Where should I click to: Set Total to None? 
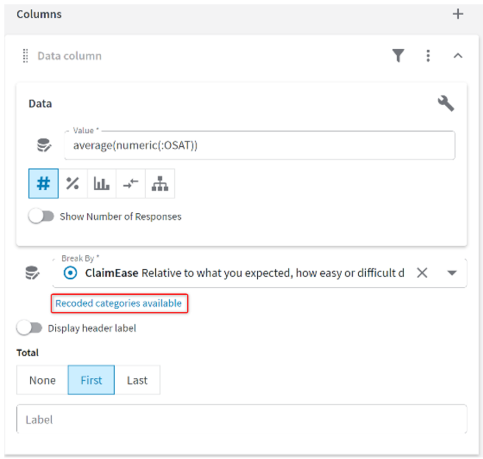tap(42, 380)
